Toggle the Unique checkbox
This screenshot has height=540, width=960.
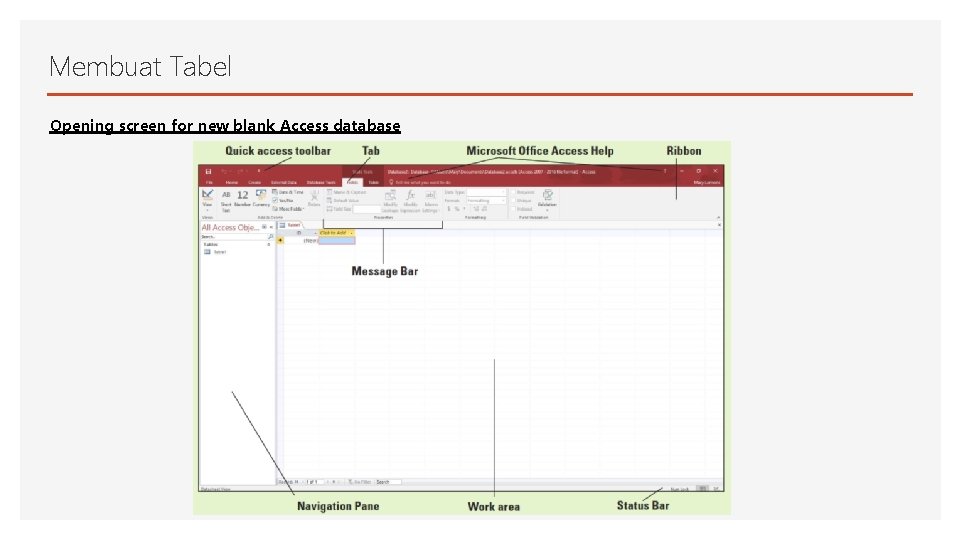click(513, 201)
